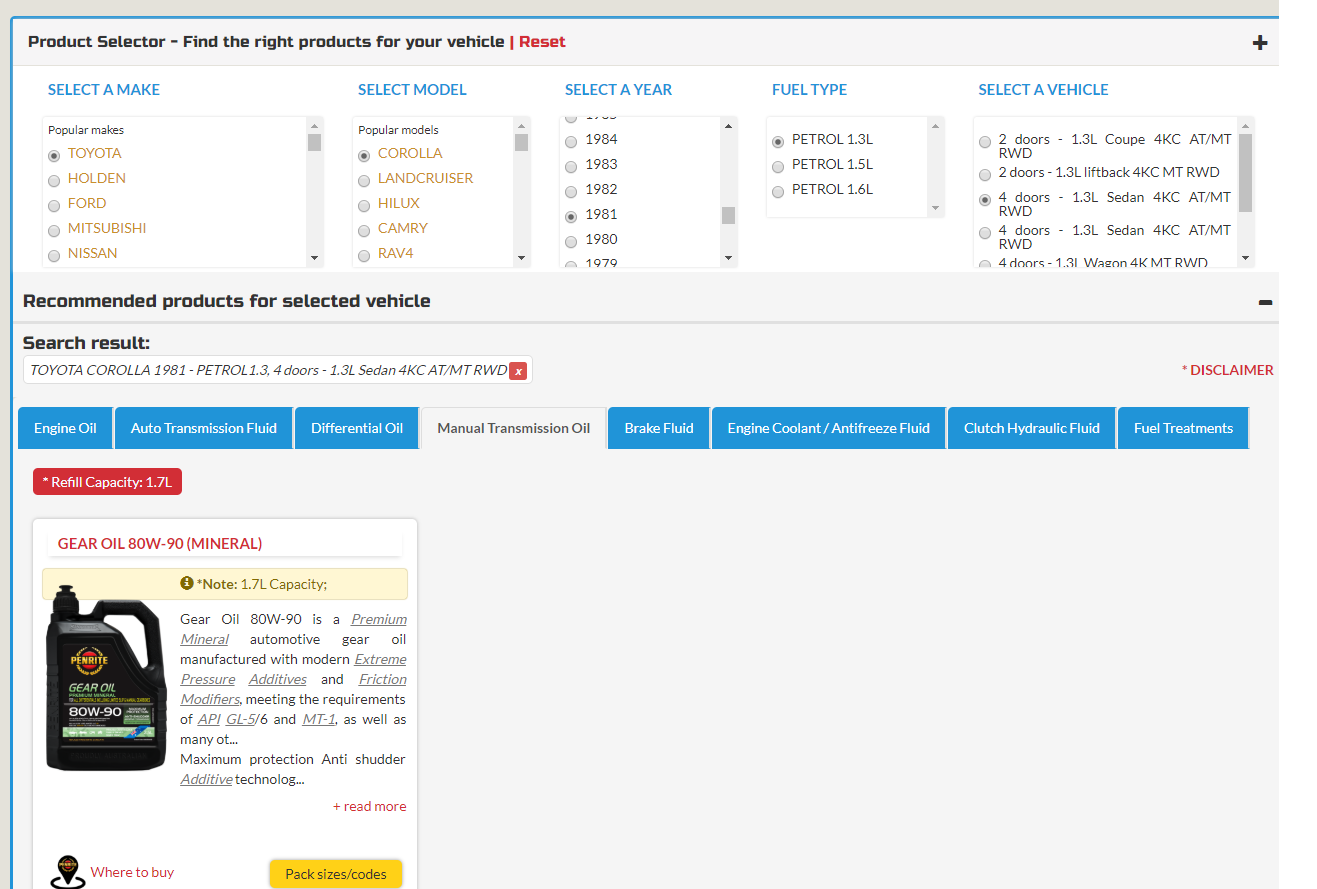
Task: Switch to Brake Fluid tab
Action: 659,428
